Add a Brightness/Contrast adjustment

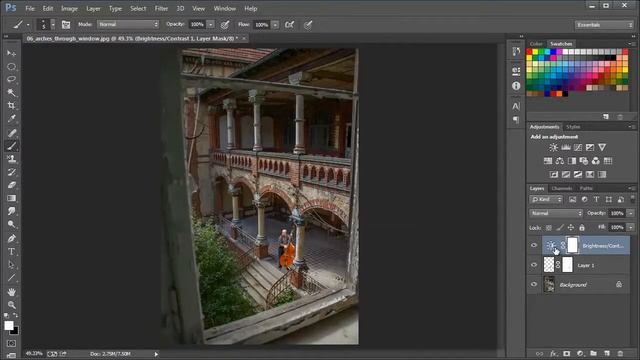point(553,147)
